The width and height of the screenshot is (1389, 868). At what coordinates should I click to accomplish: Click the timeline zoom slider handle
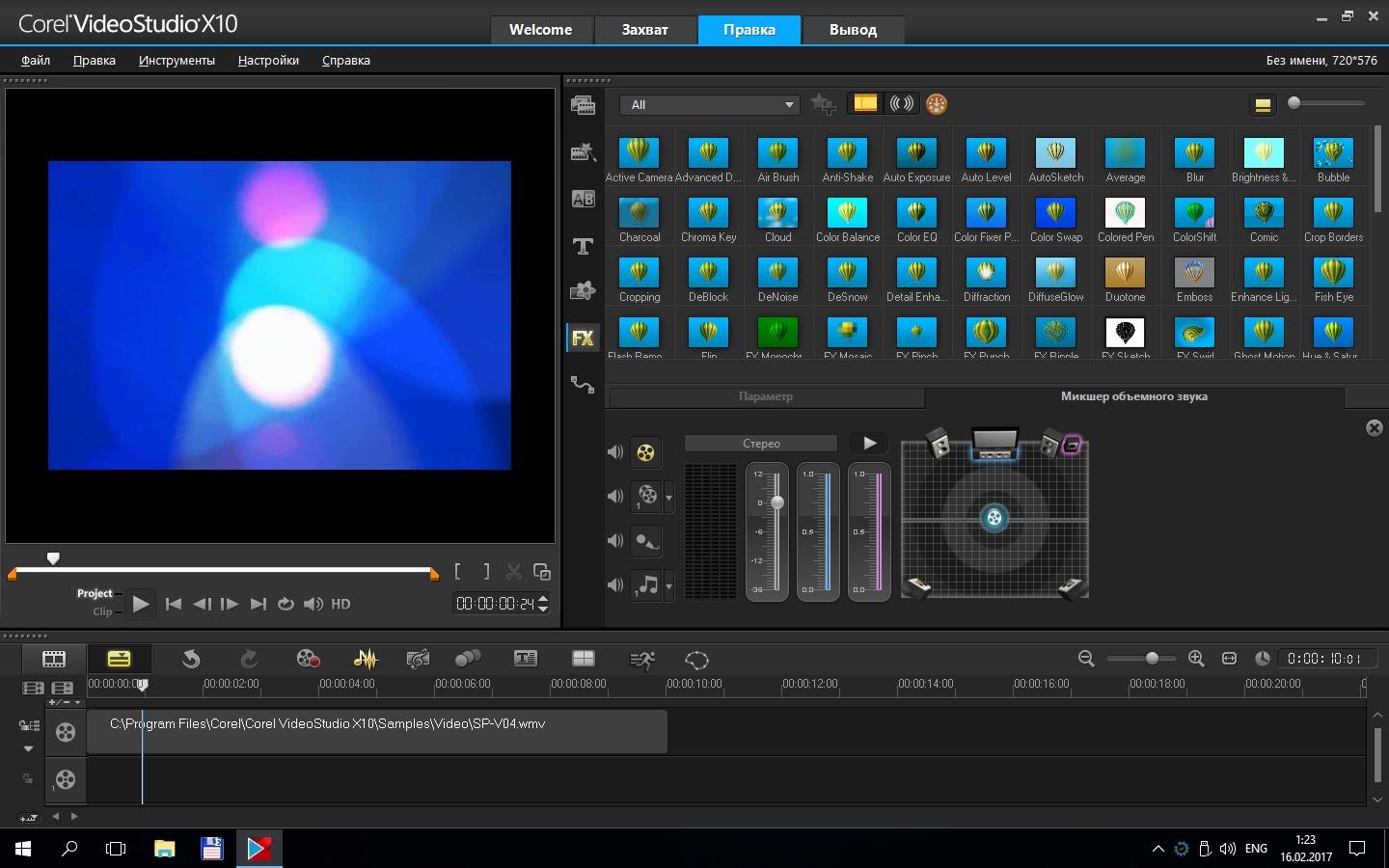click(x=1152, y=658)
